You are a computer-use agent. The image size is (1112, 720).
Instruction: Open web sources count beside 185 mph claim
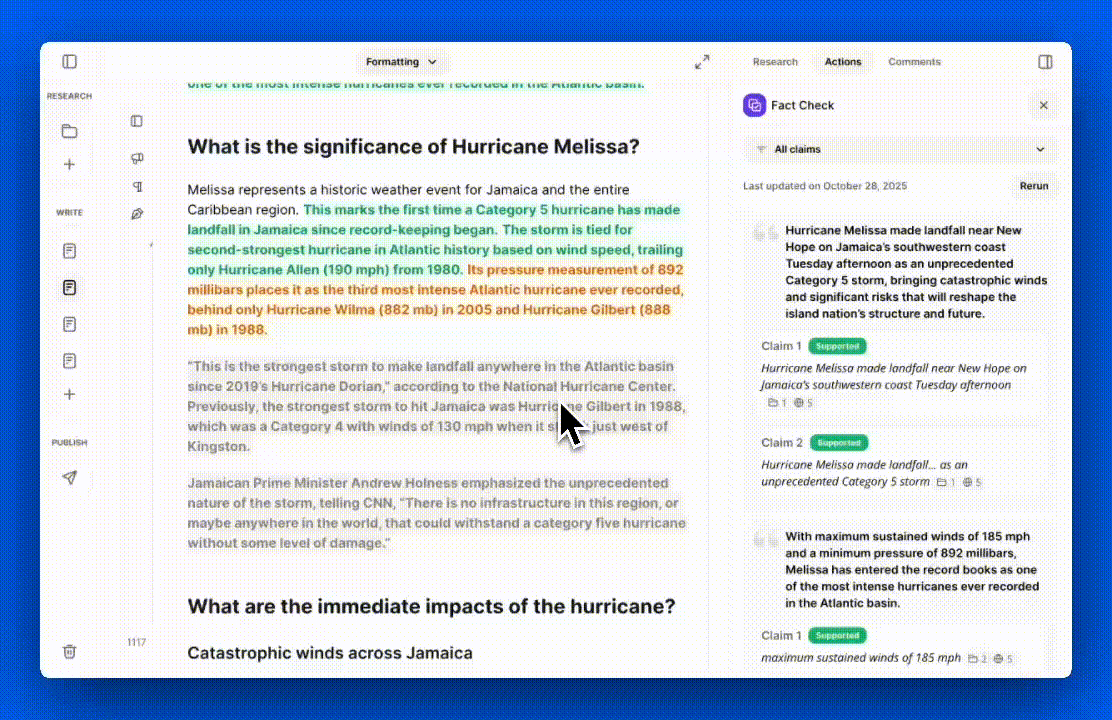click(1003, 659)
